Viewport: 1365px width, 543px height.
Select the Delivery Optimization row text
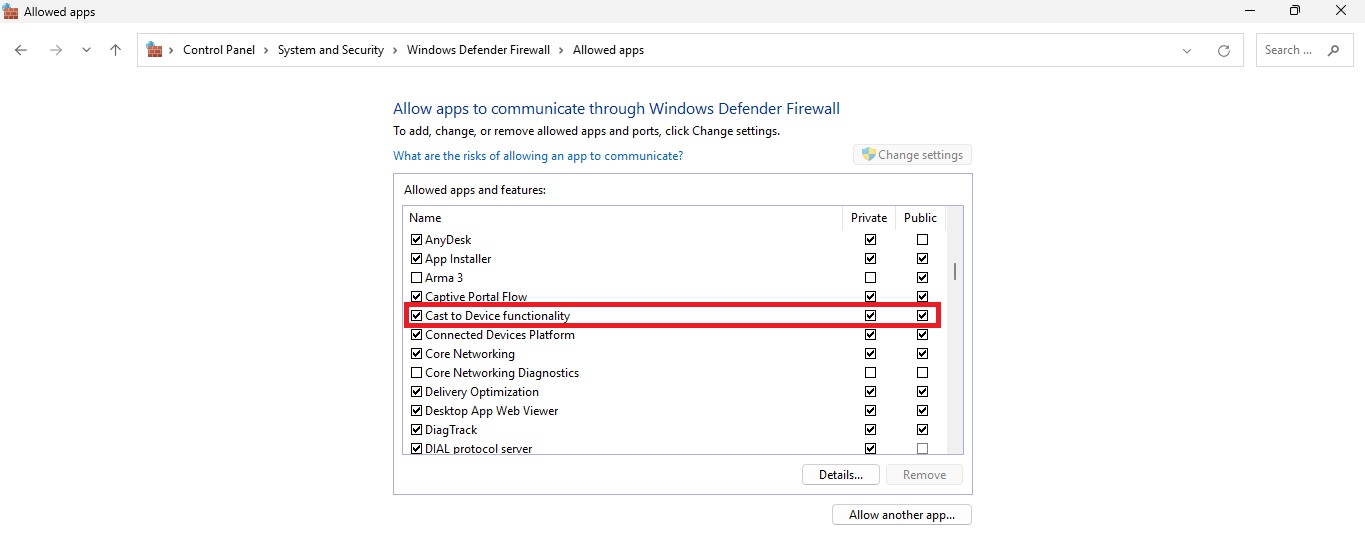pos(482,392)
